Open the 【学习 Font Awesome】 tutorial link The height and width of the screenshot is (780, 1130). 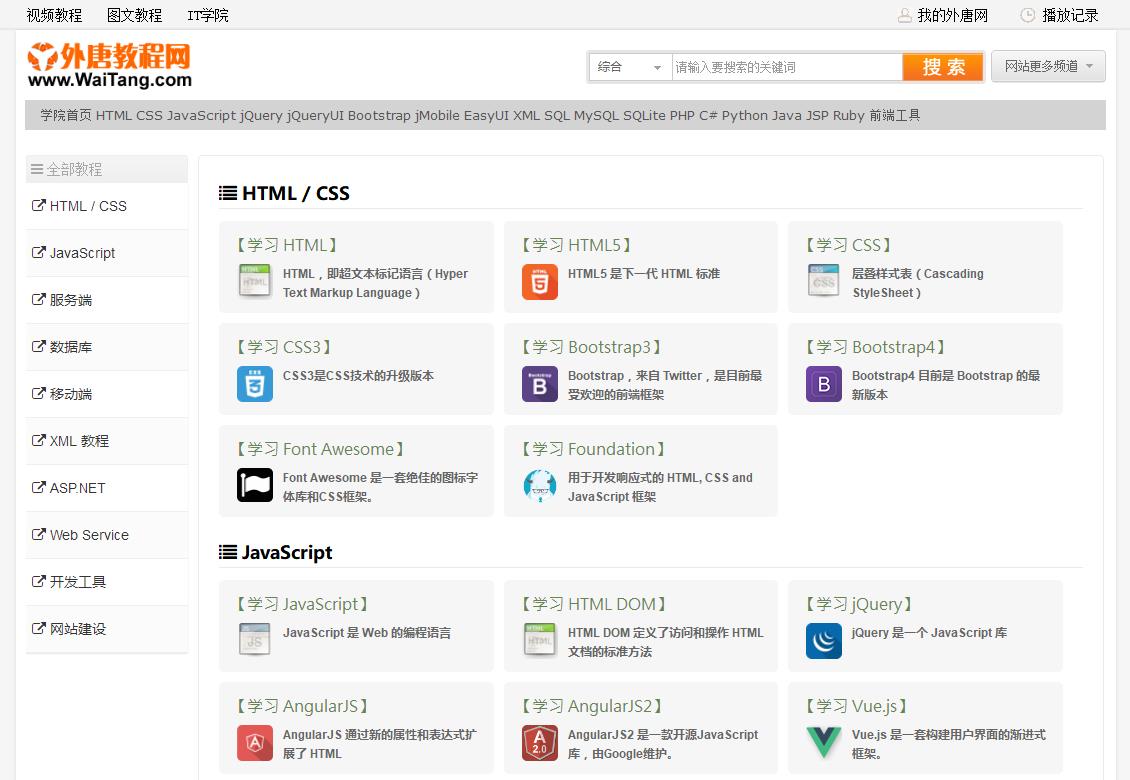[320, 449]
